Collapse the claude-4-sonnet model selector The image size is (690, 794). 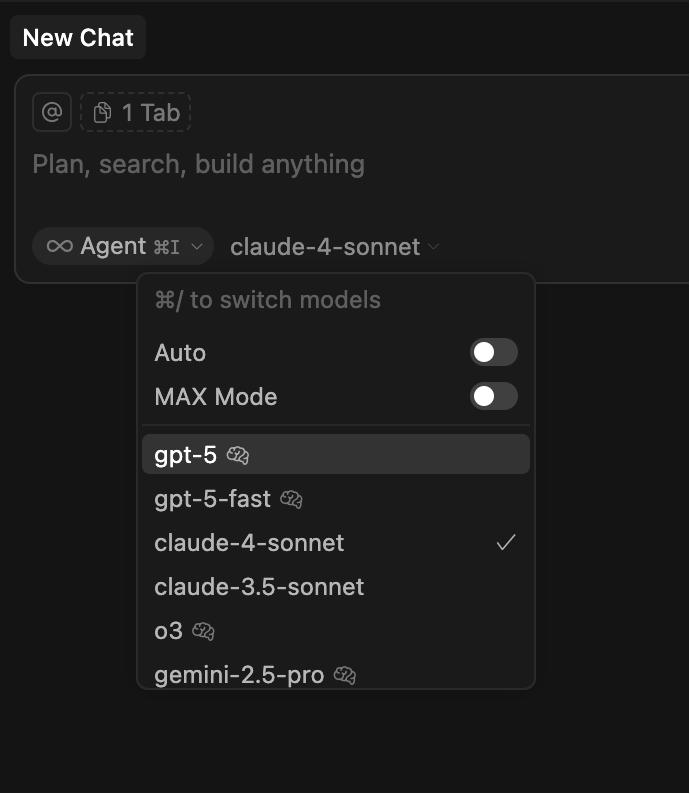[335, 246]
